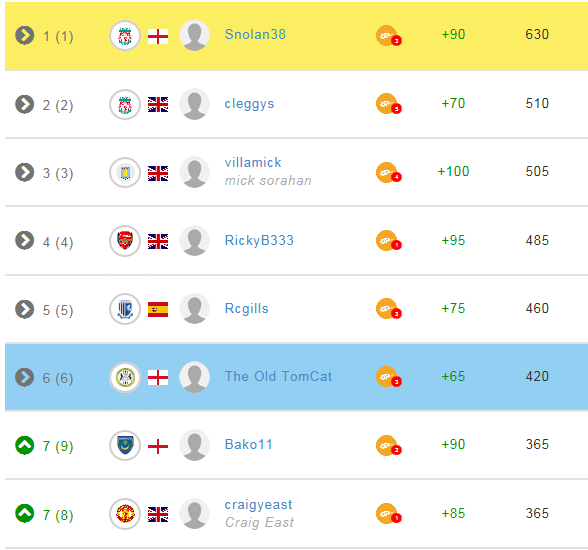The height and width of the screenshot is (550, 588).
Task: Click the Aston Villa badge beside villamick
Action: coord(125,173)
